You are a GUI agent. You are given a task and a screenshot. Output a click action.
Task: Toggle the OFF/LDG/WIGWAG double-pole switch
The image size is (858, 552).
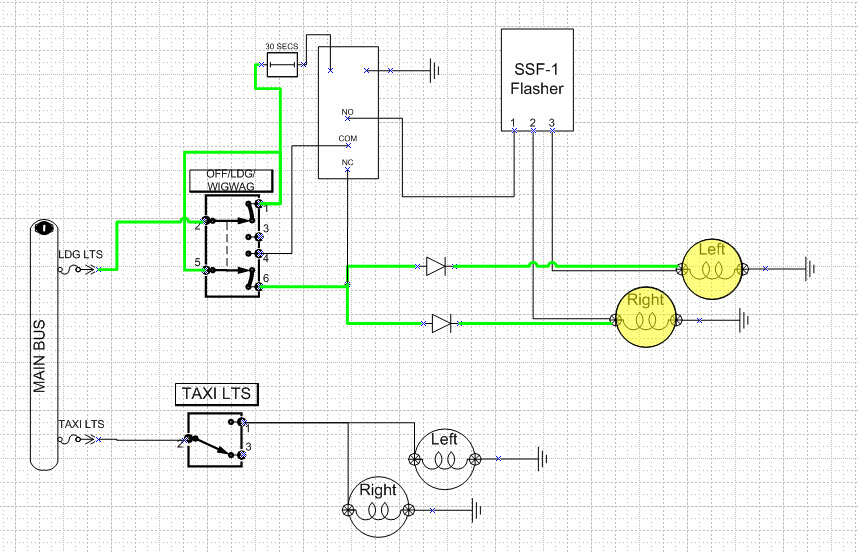pyautogui.click(x=232, y=246)
